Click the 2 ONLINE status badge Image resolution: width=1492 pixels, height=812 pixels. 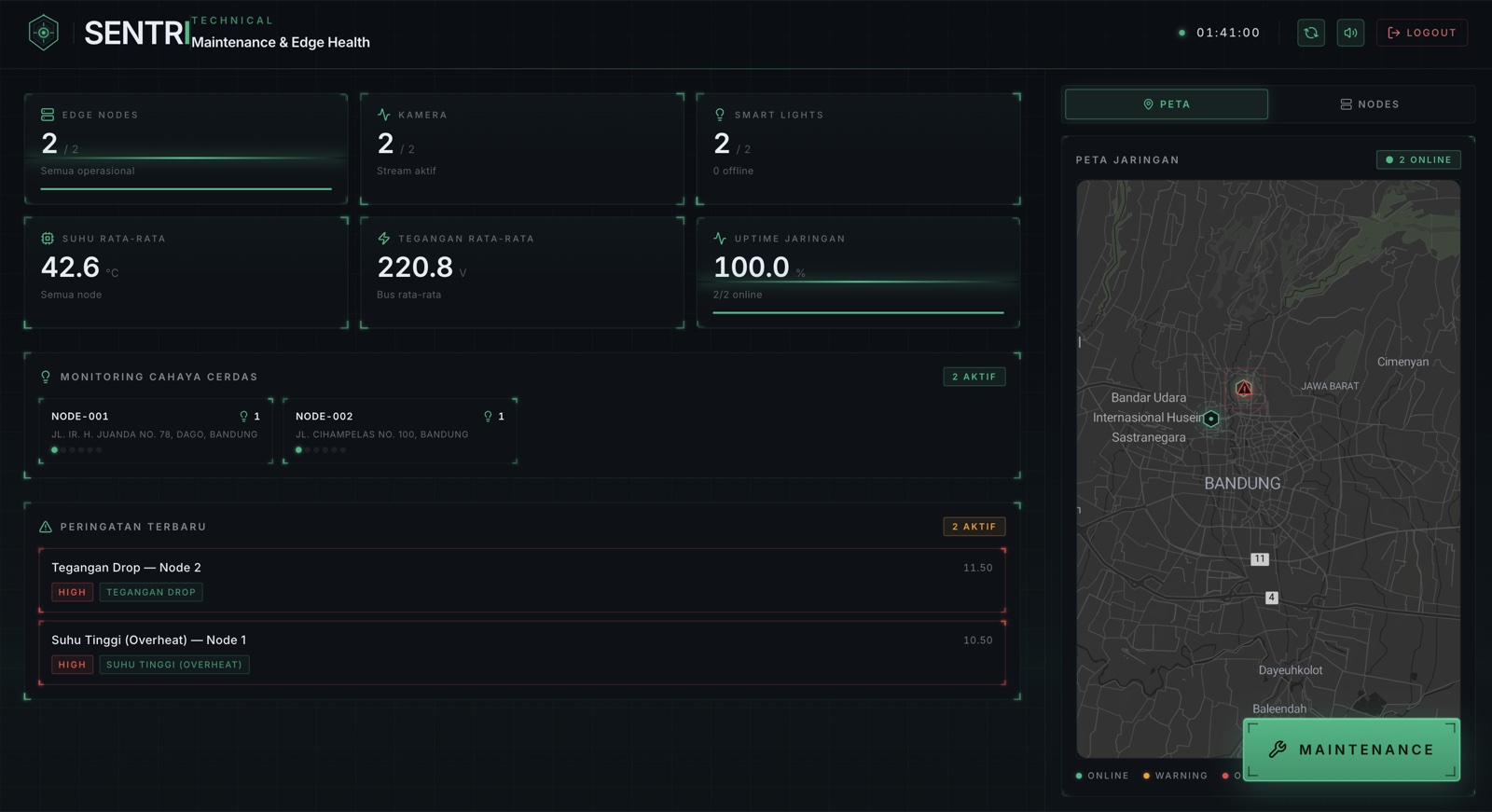[1418, 159]
